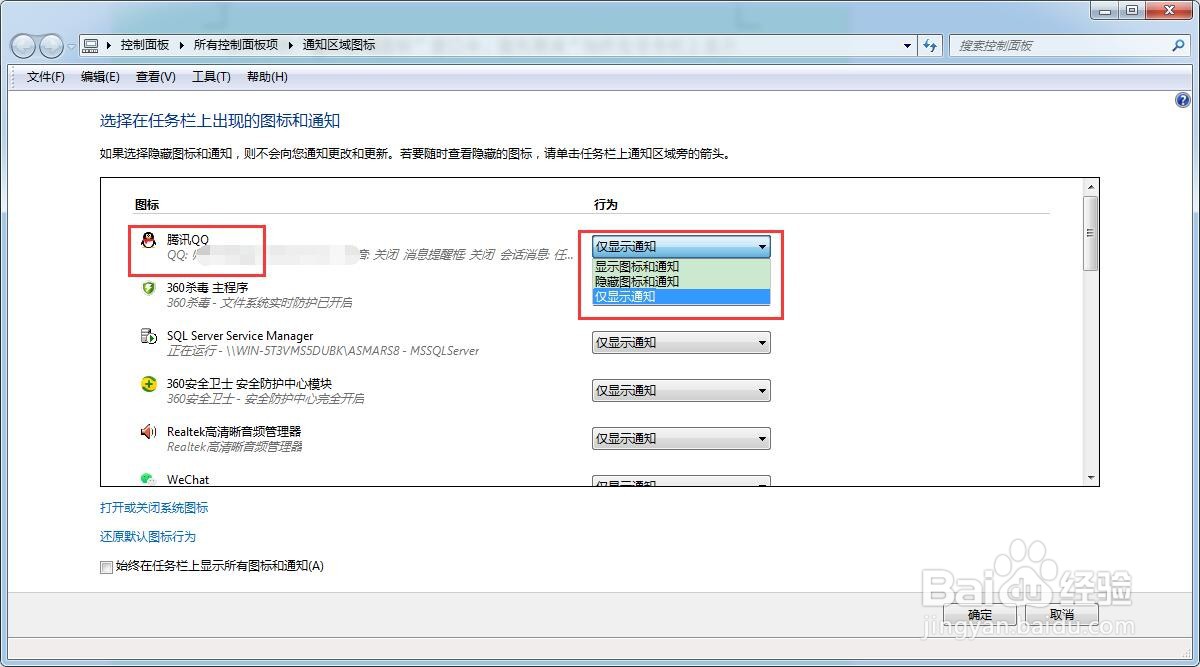Click the 正在运行 MSSQLServer description line

point(323,351)
